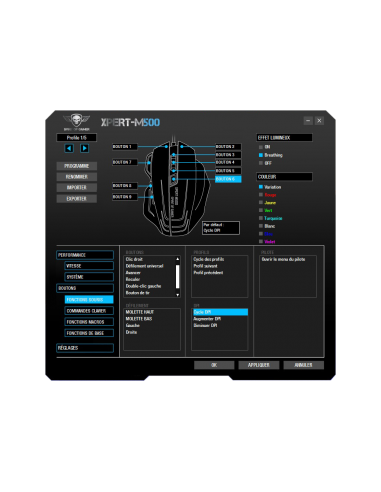Click the Programme button
381x492 pixels.
point(77,166)
